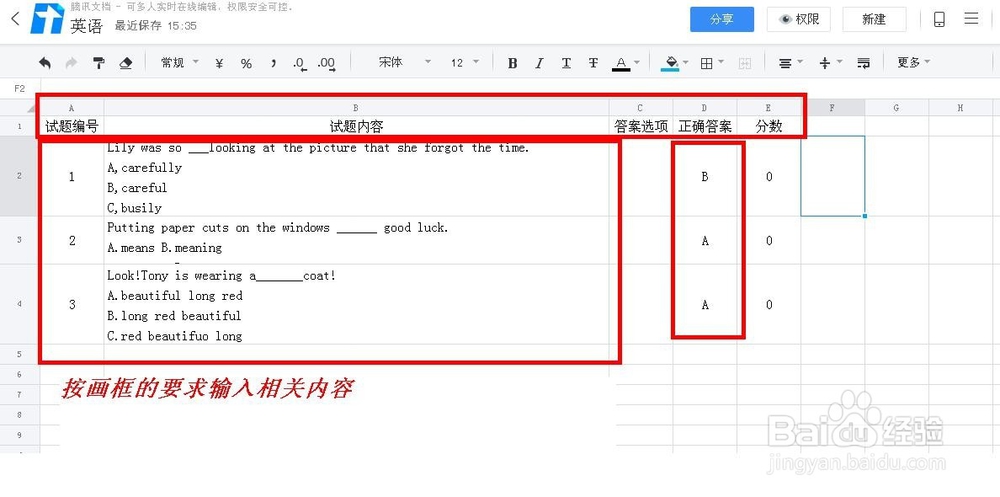Expand the fill color dropdown arrow

pos(686,63)
